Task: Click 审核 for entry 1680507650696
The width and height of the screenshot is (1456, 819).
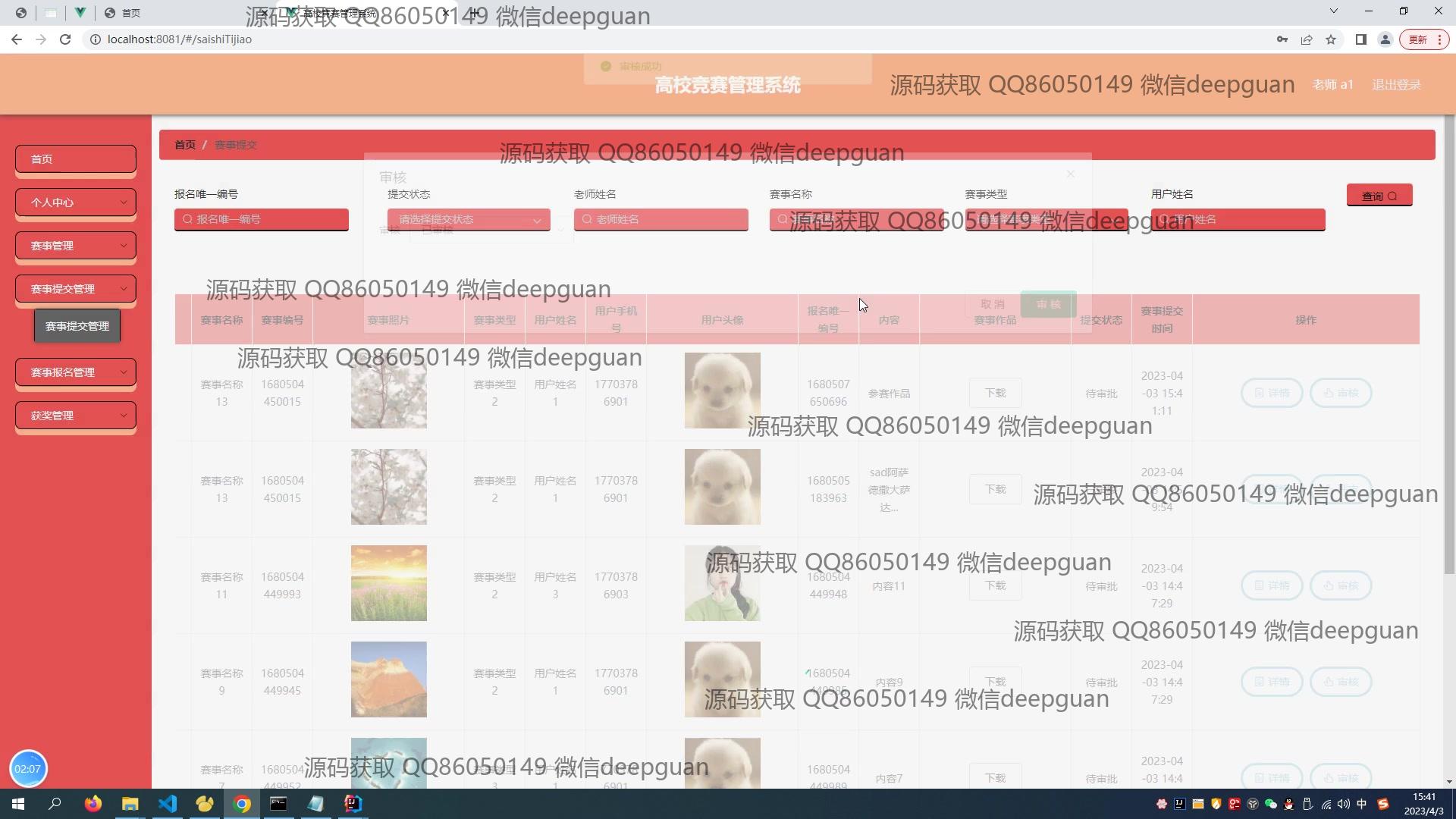Action: [x=1341, y=393]
